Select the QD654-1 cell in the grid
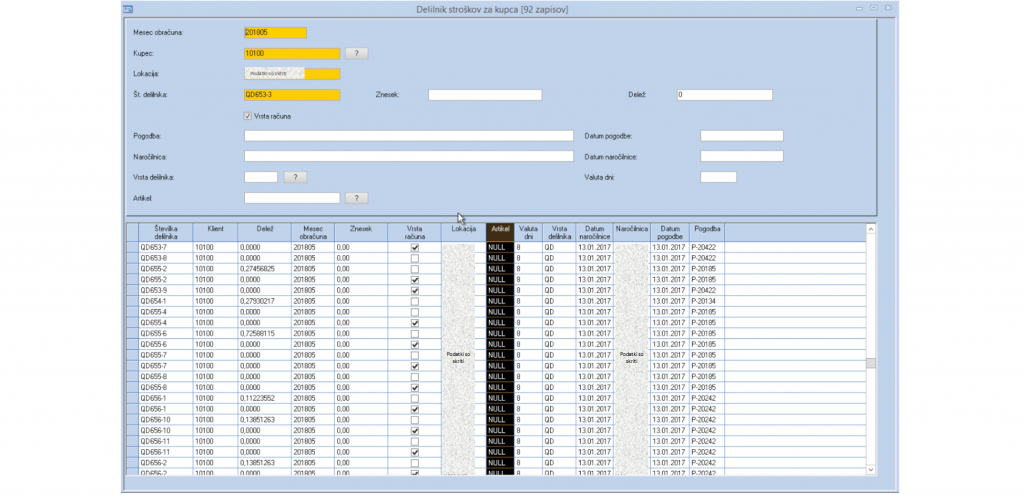The height and width of the screenshot is (495, 1024). point(166,301)
